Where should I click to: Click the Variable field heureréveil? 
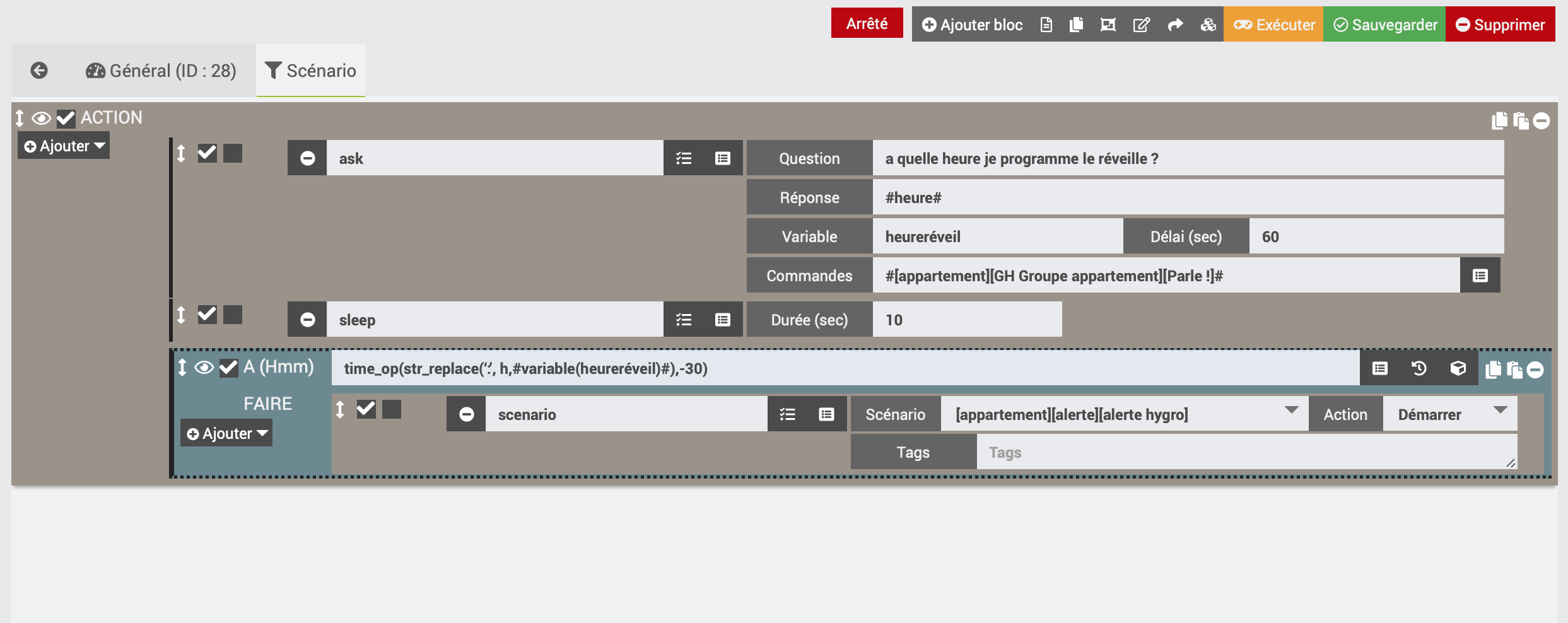point(998,236)
